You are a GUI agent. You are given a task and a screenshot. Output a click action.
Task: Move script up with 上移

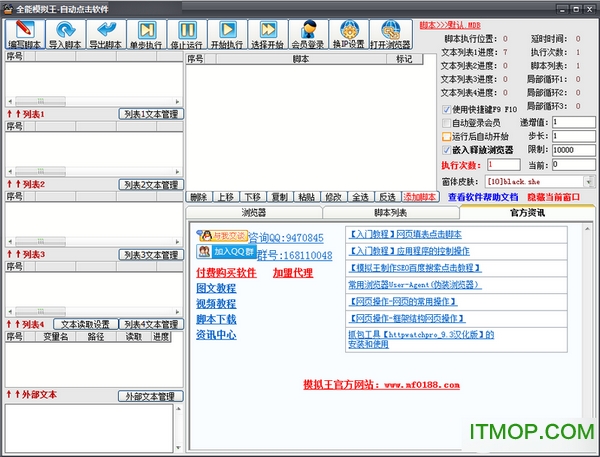(226, 197)
